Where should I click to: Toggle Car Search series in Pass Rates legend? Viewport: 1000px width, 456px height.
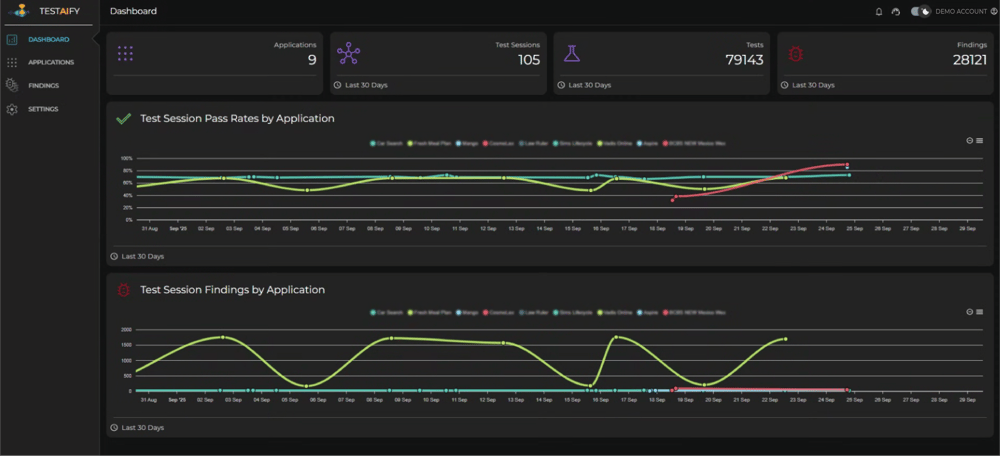pos(385,143)
